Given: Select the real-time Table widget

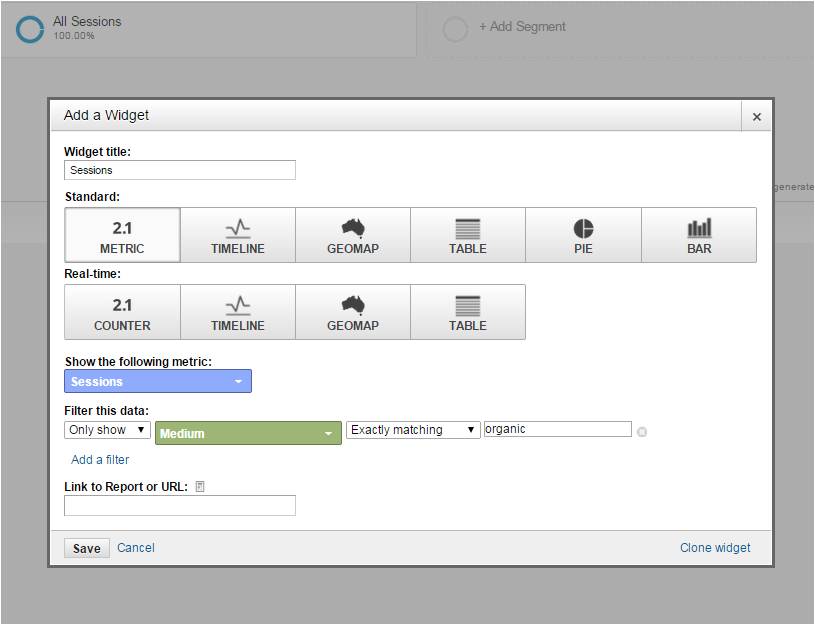Looking at the screenshot, I should [x=468, y=312].
